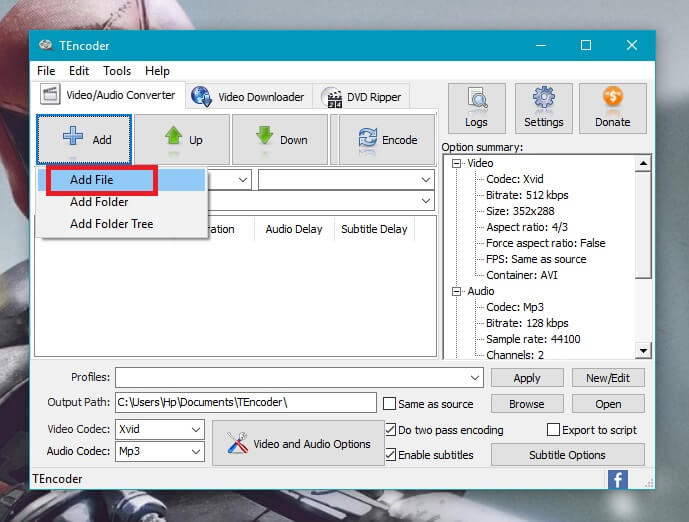The height and width of the screenshot is (522, 689).
Task: Open the Audio Codec Mp3 dropdown
Action: click(160, 451)
